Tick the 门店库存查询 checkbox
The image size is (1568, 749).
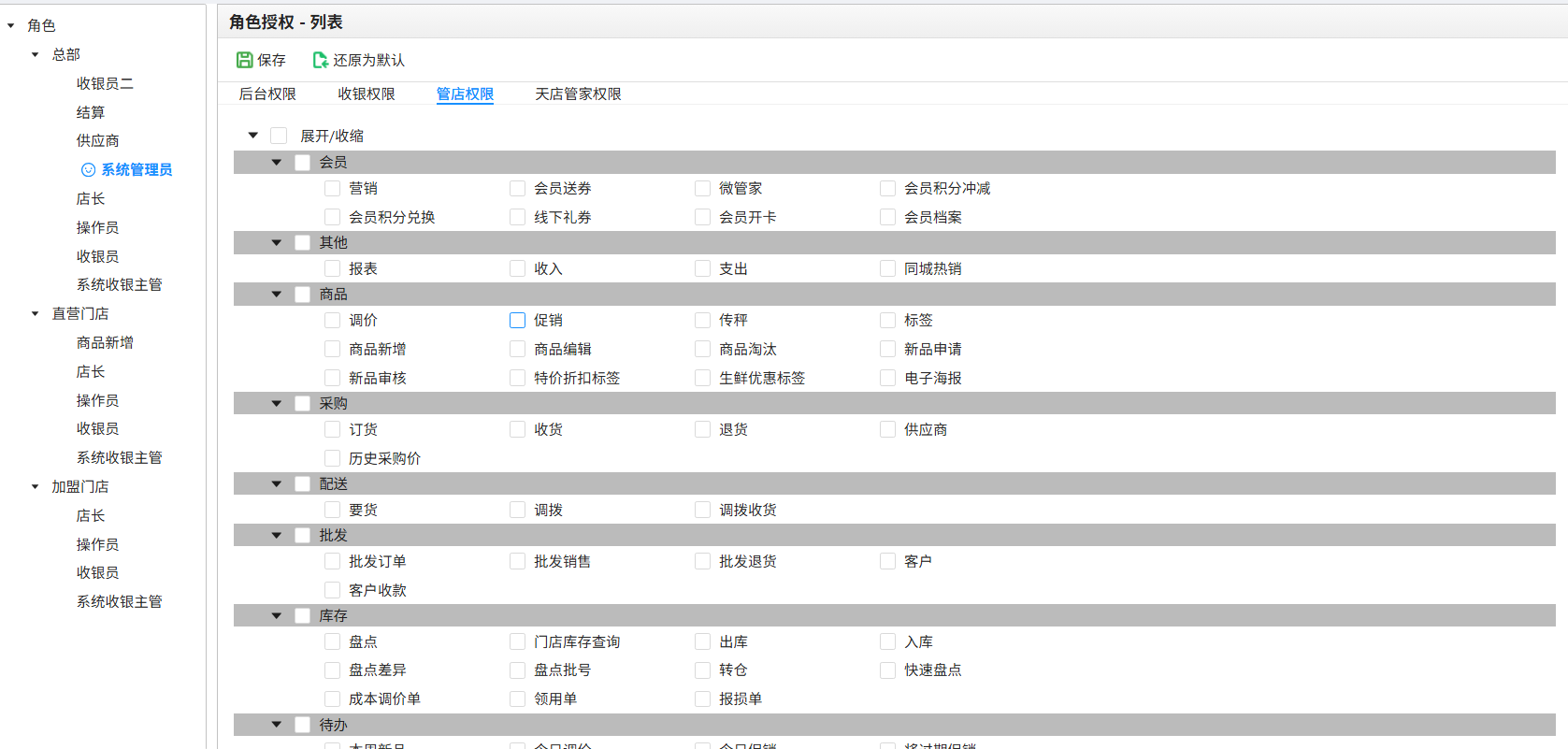[x=517, y=642]
